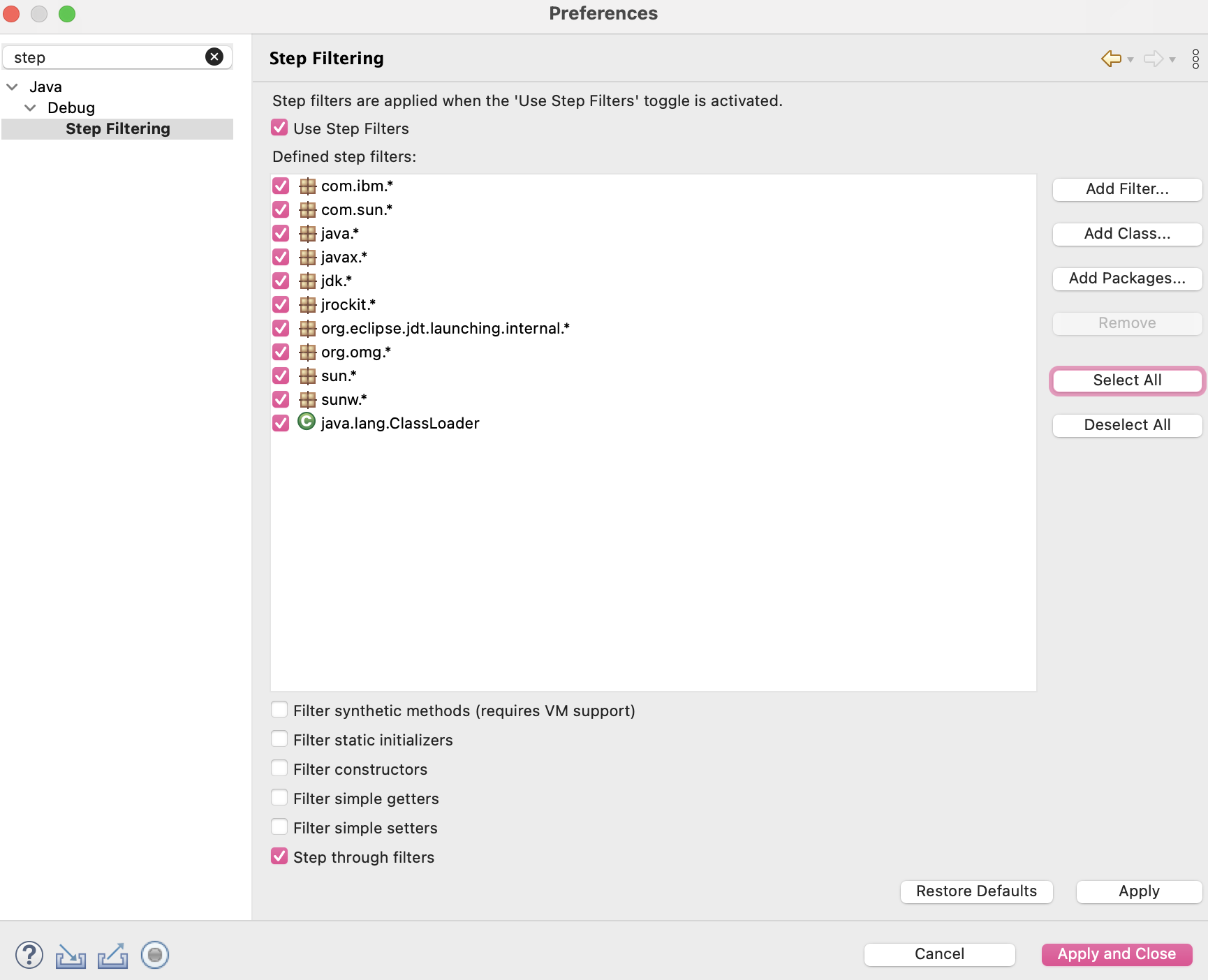Disable Step through filters
The height and width of the screenshot is (980, 1208).
[x=279, y=856]
